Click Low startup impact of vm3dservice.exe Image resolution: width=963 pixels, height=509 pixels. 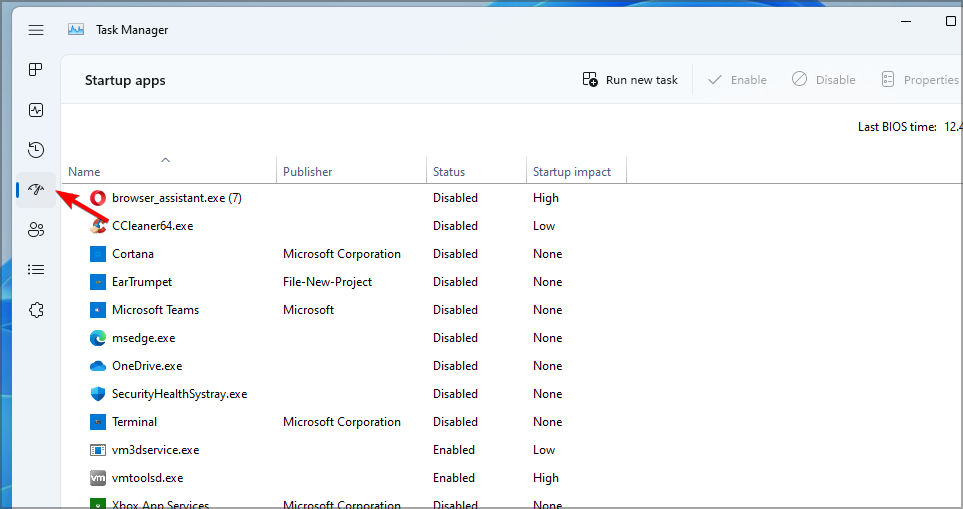[x=544, y=450]
